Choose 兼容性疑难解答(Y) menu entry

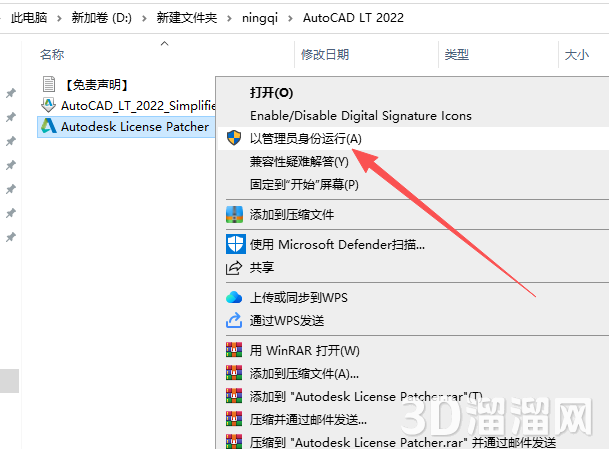coord(299,161)
